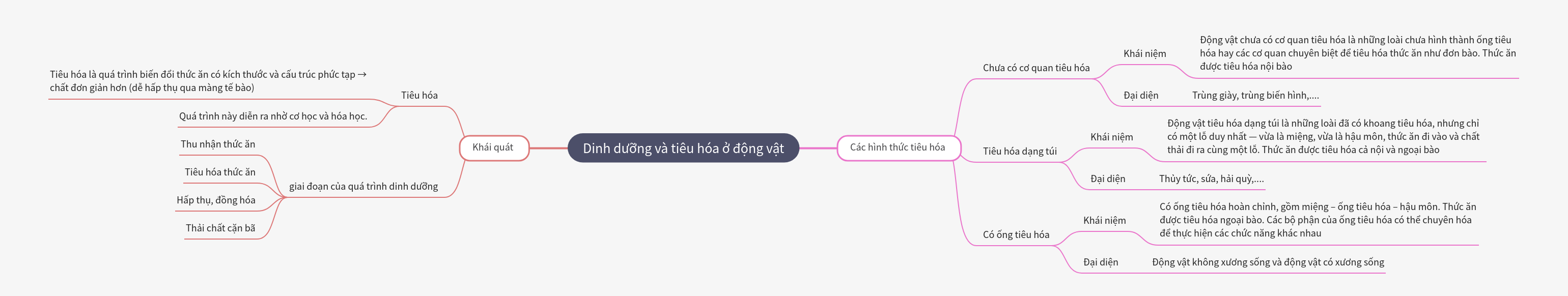Click 'Quá trình này diễn ra nhờ cơ học và hóa học' text
The width and height of the screenshot is (1568, 296).
273,116
